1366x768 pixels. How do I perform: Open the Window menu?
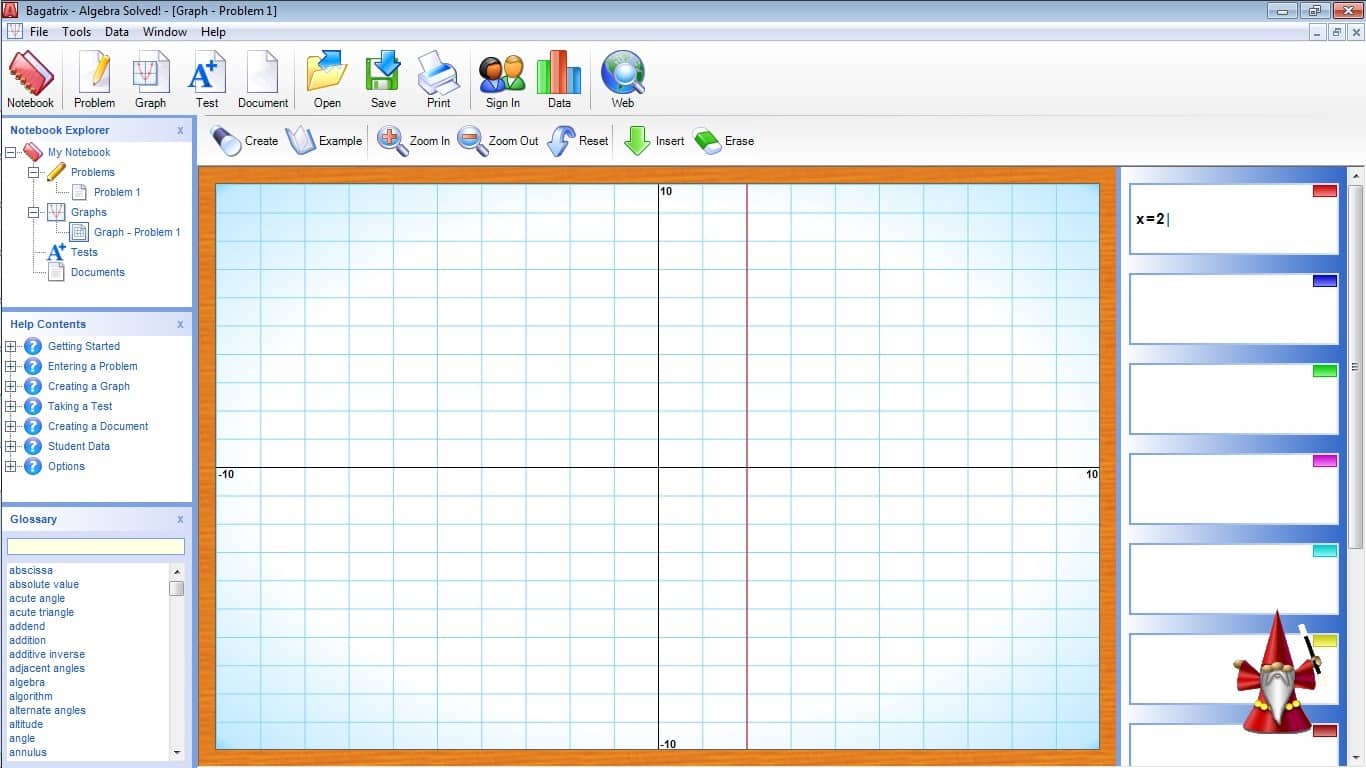tap(165, 32)
